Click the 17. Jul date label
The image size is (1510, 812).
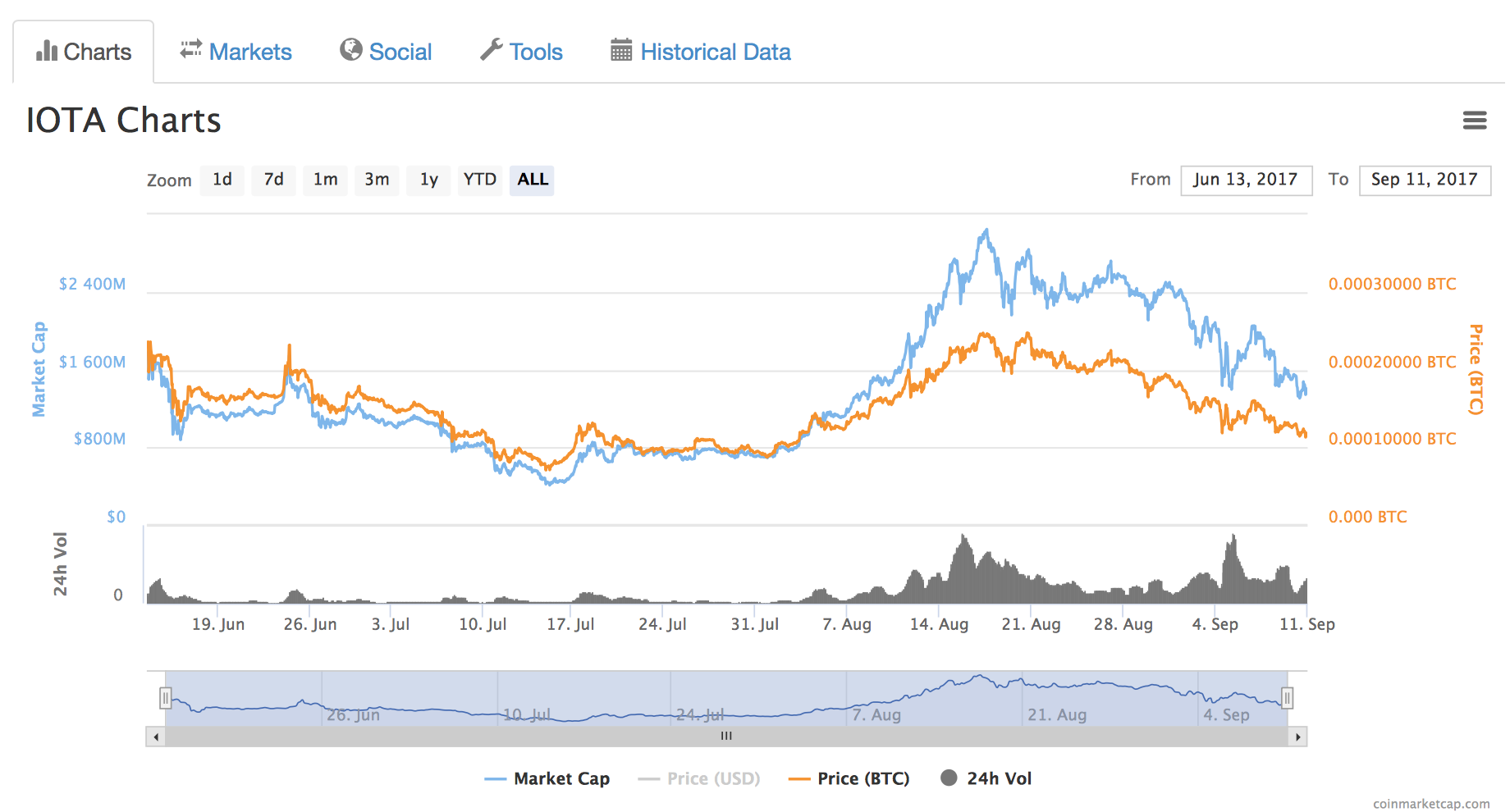[x=570, y=624]
